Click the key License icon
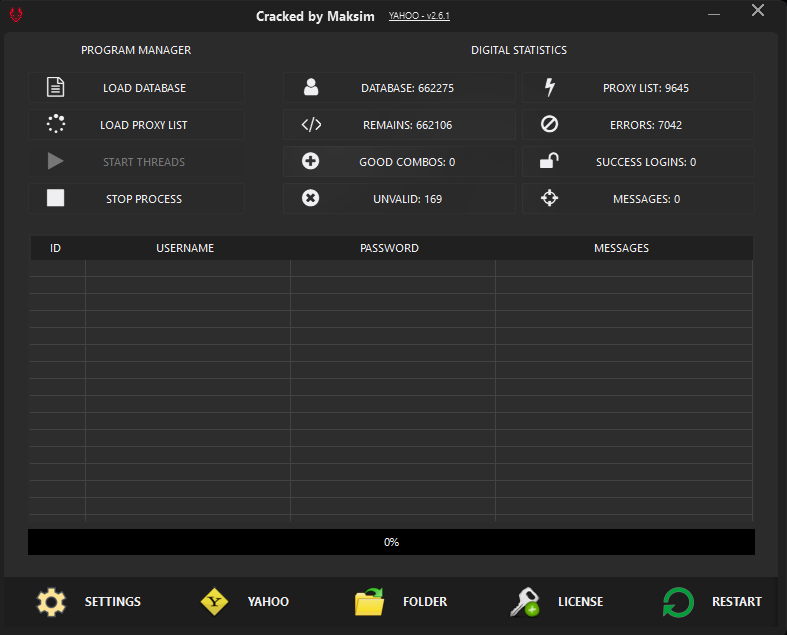Screen dimensions: 787x635 (x=525, y=602)
